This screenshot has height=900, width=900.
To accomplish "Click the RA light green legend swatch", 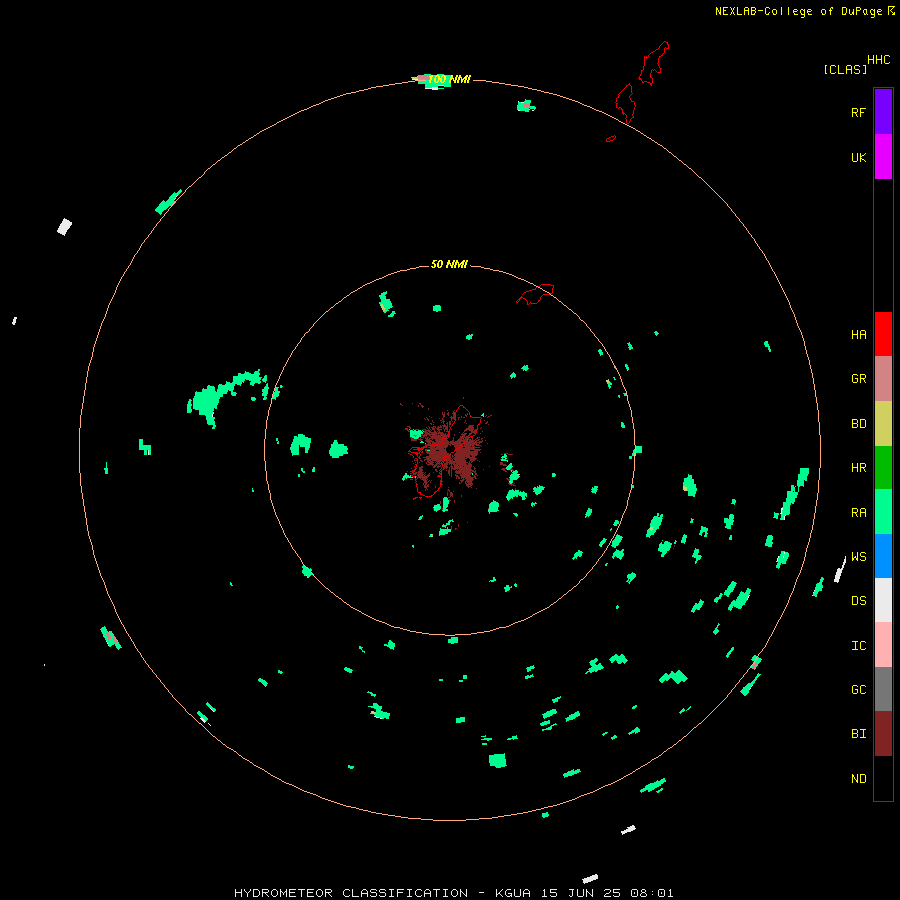I will [883, 512].
